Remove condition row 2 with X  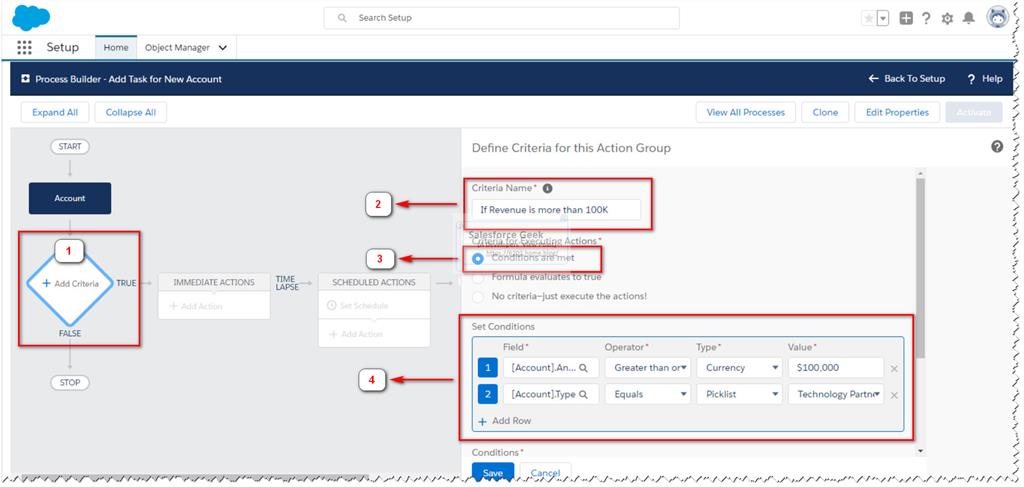(894, 395)
